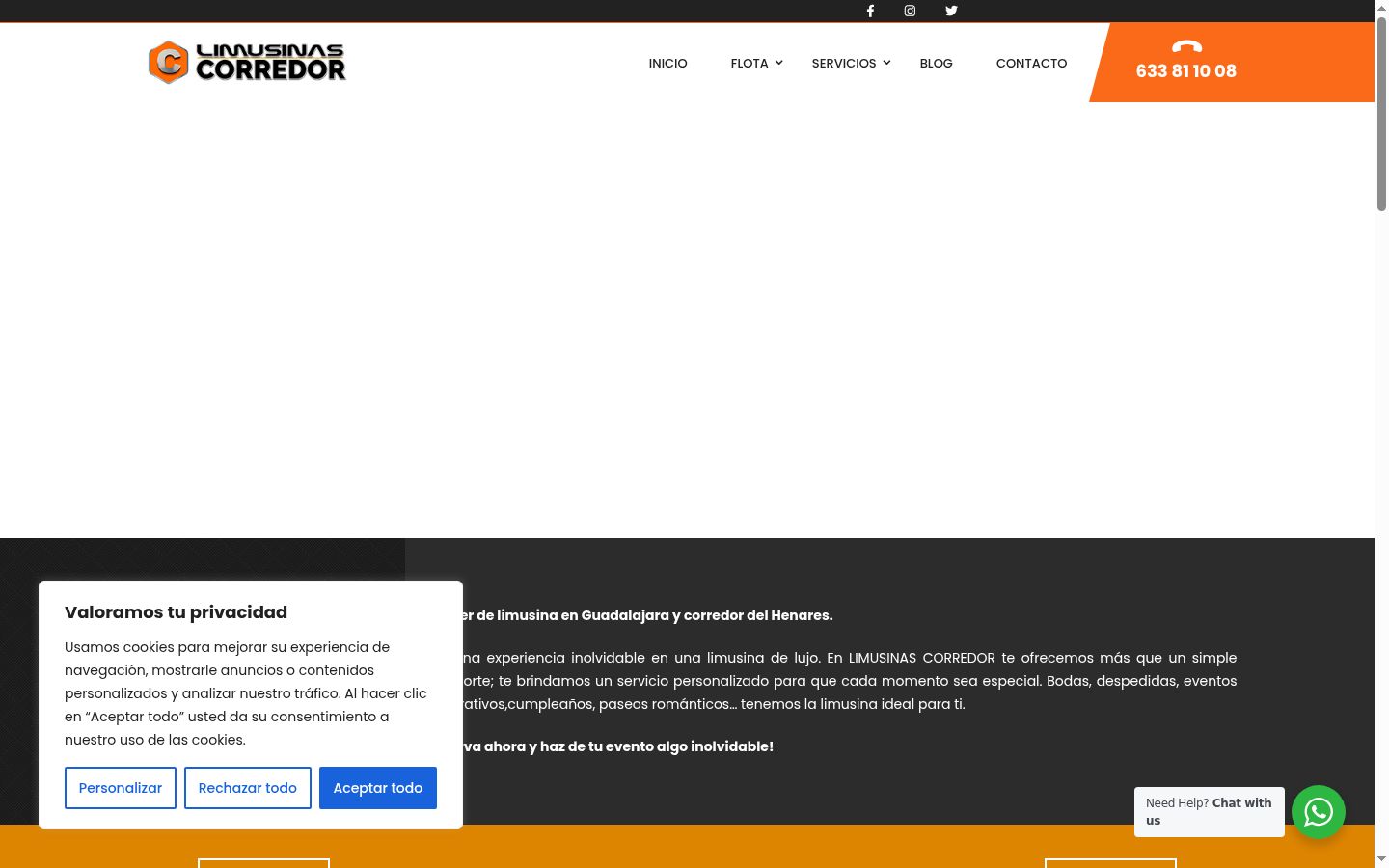Click the scrollbar up arrow
The image size is (1389, 868).
tap(1381, 8)
